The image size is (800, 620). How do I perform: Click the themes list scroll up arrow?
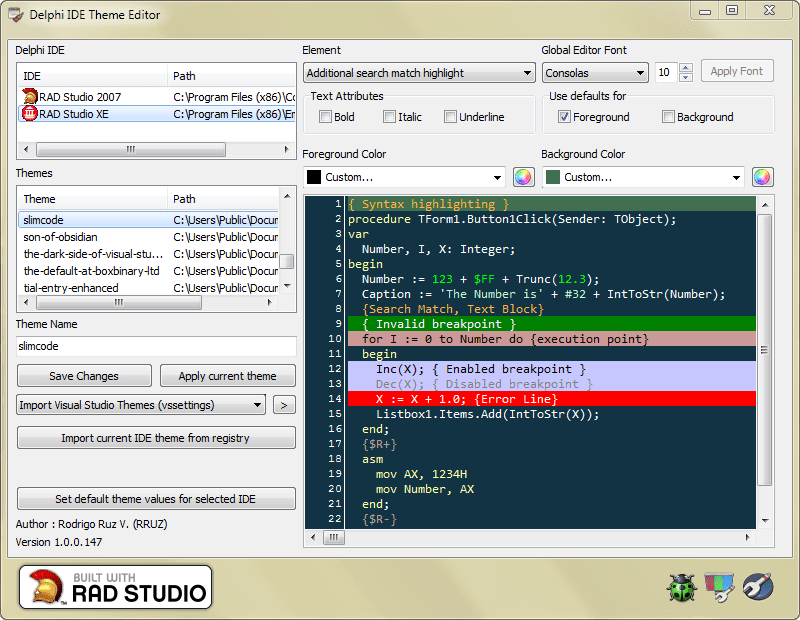pyautogui.click(x=287, y=196)
